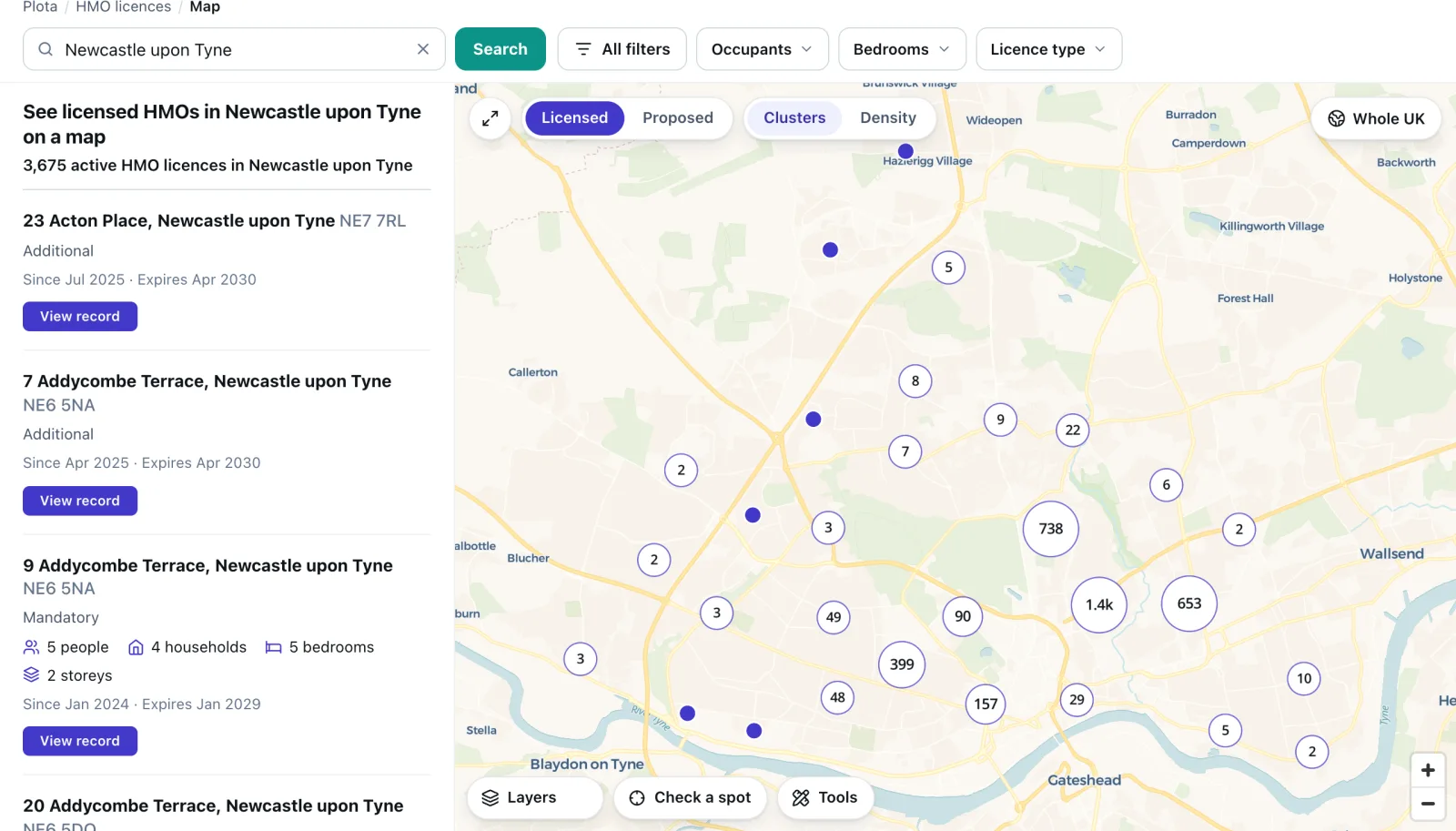Open the 8 cluster marker
The width and height of the screenshot is (1456, 831).
tap(915, 381)
